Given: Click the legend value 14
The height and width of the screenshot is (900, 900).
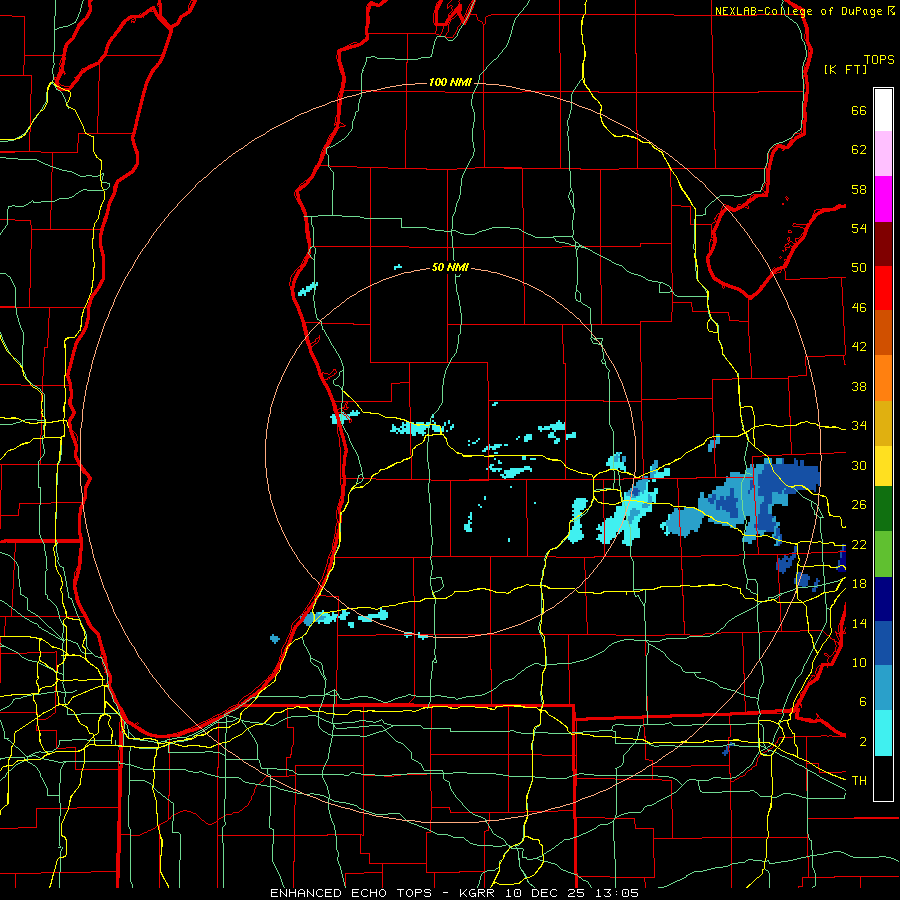Looking at the screenshot, I should (x=859, y=623).
